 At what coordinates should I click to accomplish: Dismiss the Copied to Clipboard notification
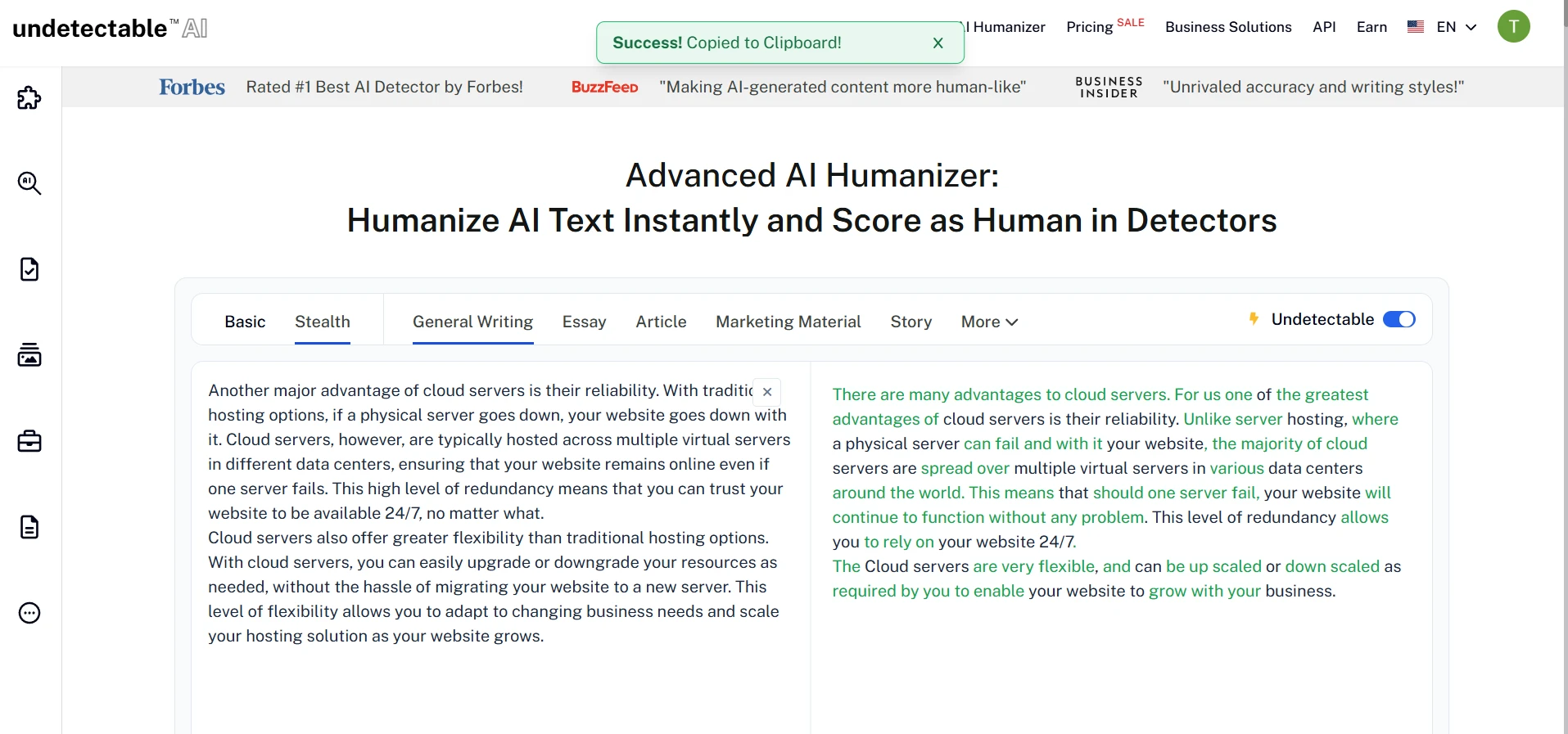(x=938, y=43)
